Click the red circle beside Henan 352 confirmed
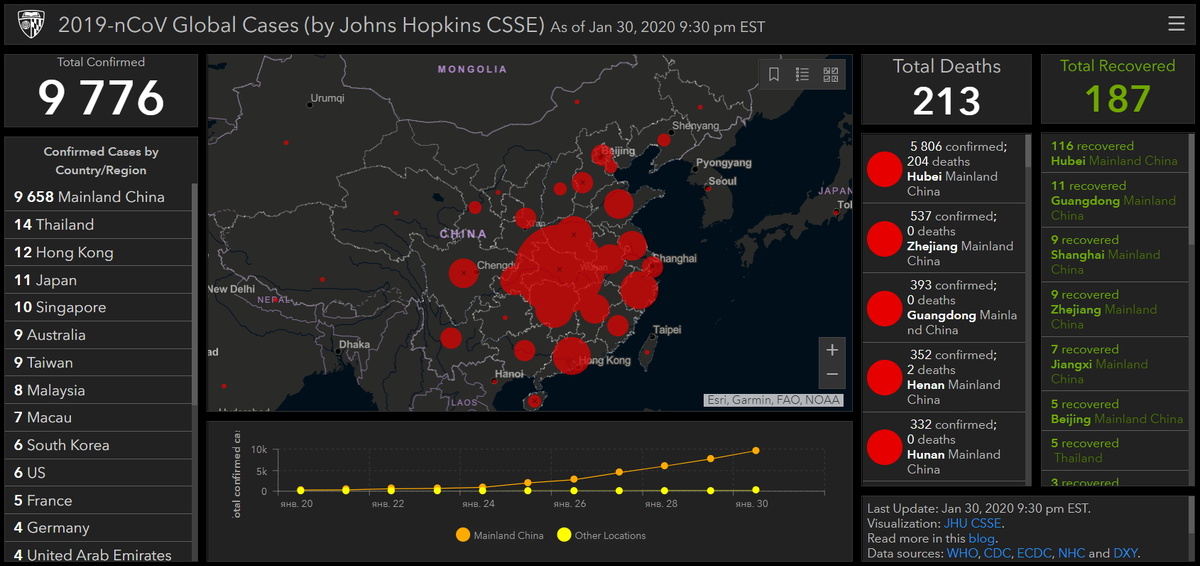 (884, 377)
